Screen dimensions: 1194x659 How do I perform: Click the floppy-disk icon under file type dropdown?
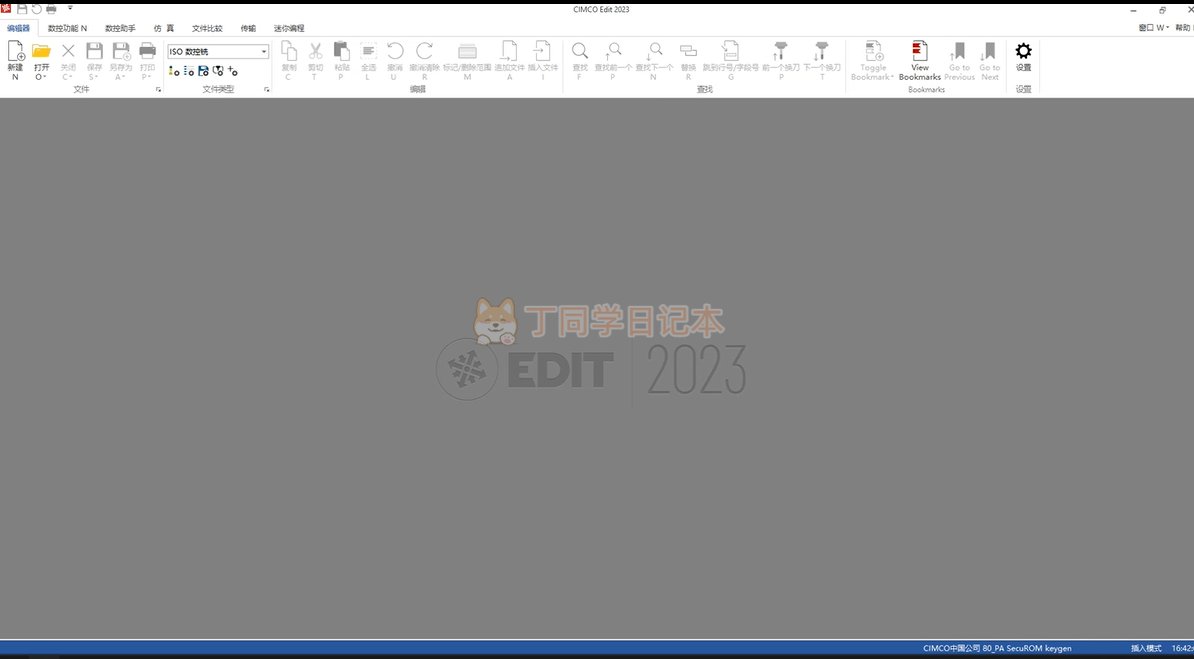[203, 71]
